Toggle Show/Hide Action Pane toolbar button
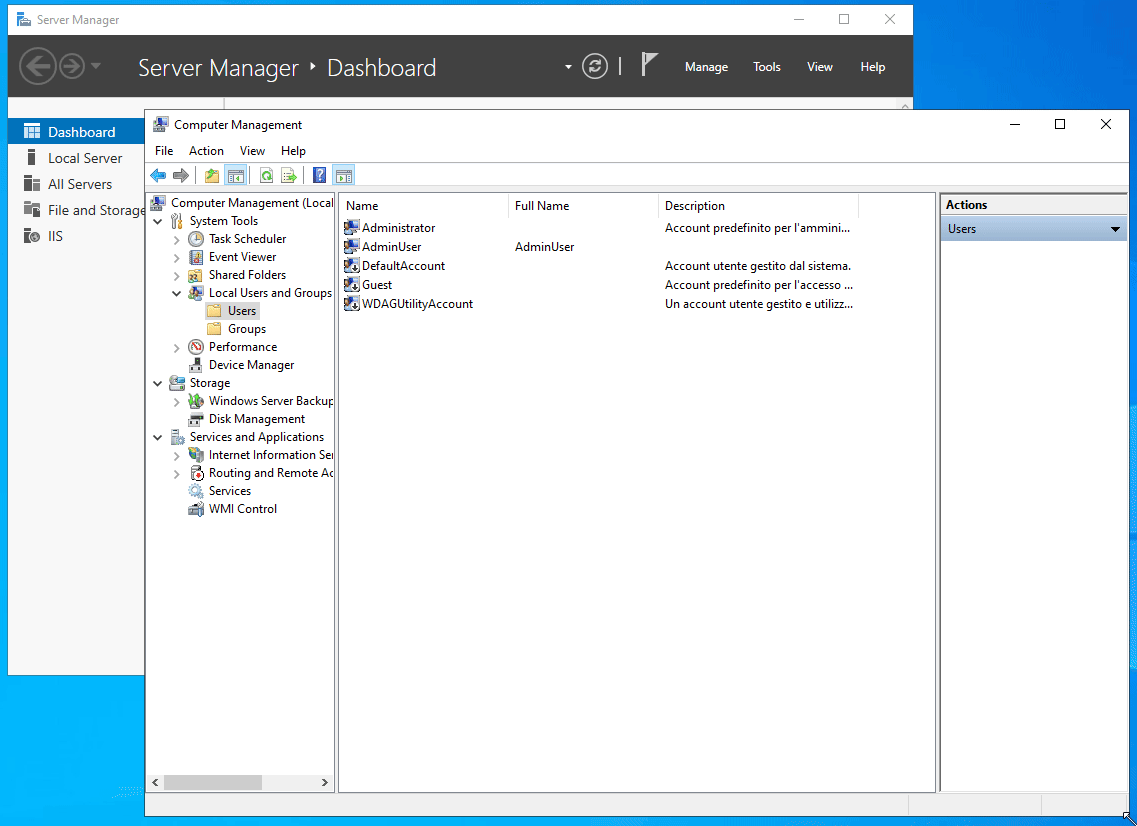This screenshot has width=1137, height=826. click(x=344, y=175)
